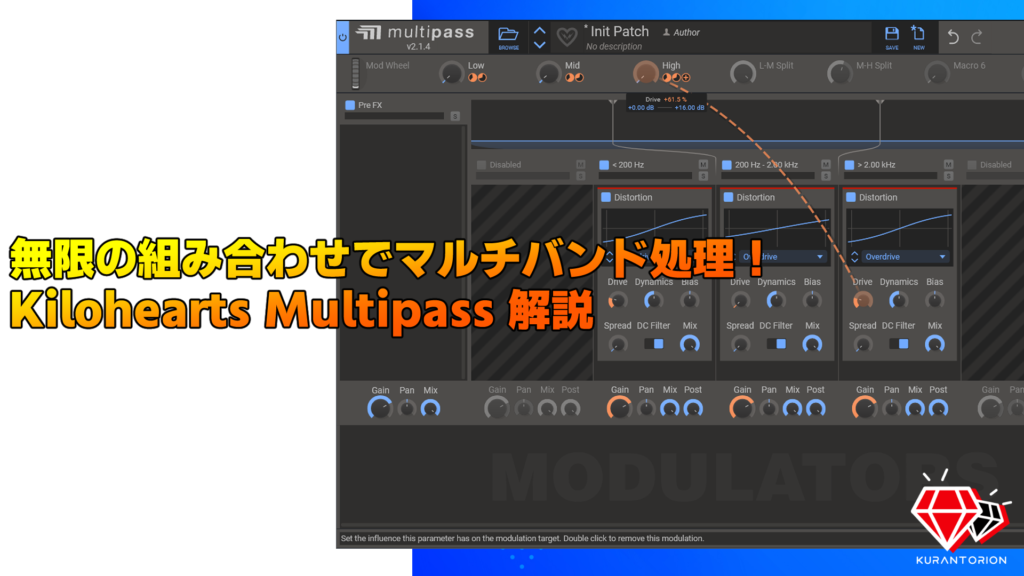Click the Mod Wheel slider
This screenshot has width=1024, height=576.
click(356, 73)
